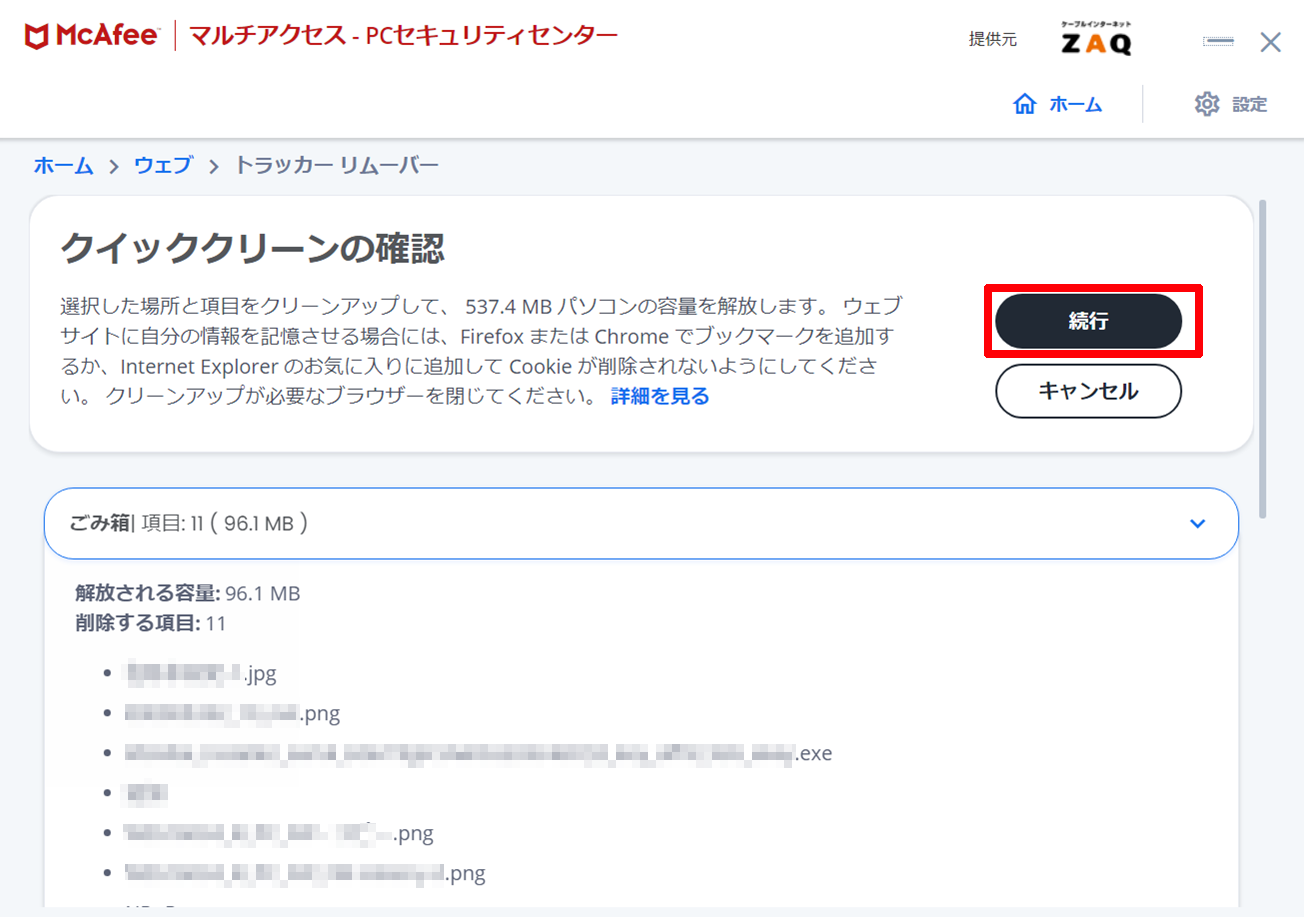Minimize the McAfee window
The height and width of the screenshot is (917, 1304).
click(1218, 42)
